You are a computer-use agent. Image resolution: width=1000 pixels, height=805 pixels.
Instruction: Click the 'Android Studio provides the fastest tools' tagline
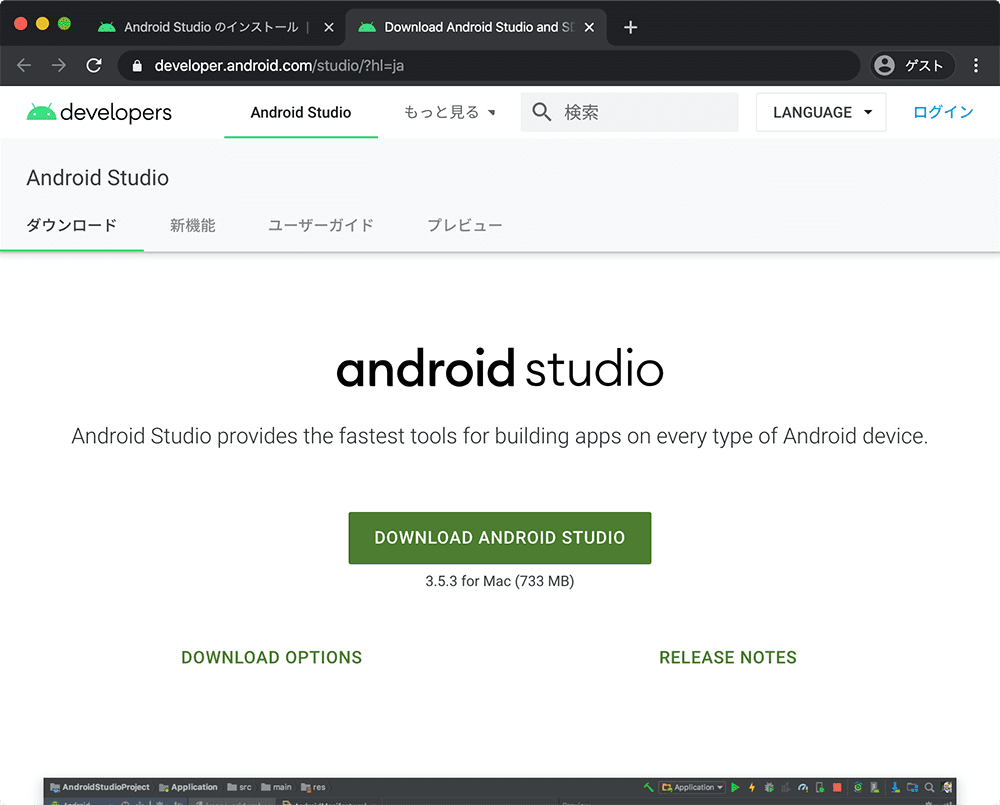pos(500,436)
